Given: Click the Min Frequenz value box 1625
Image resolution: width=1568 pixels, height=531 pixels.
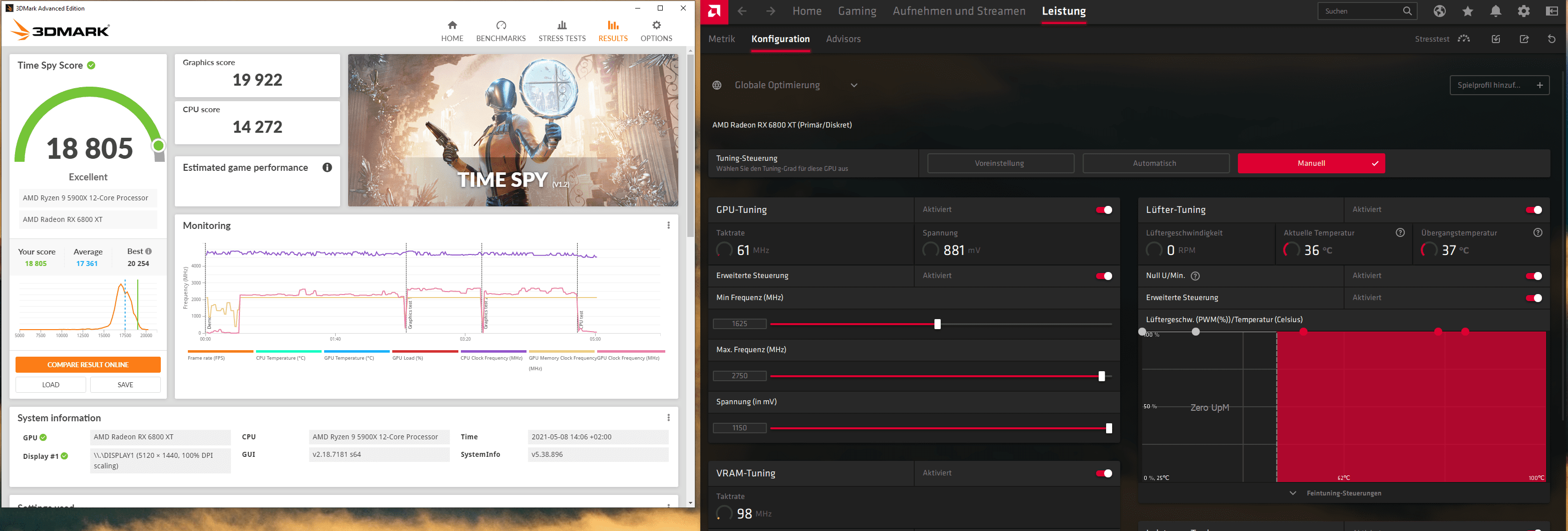Looking at the screenshot, I should click(x=739, y=324).
